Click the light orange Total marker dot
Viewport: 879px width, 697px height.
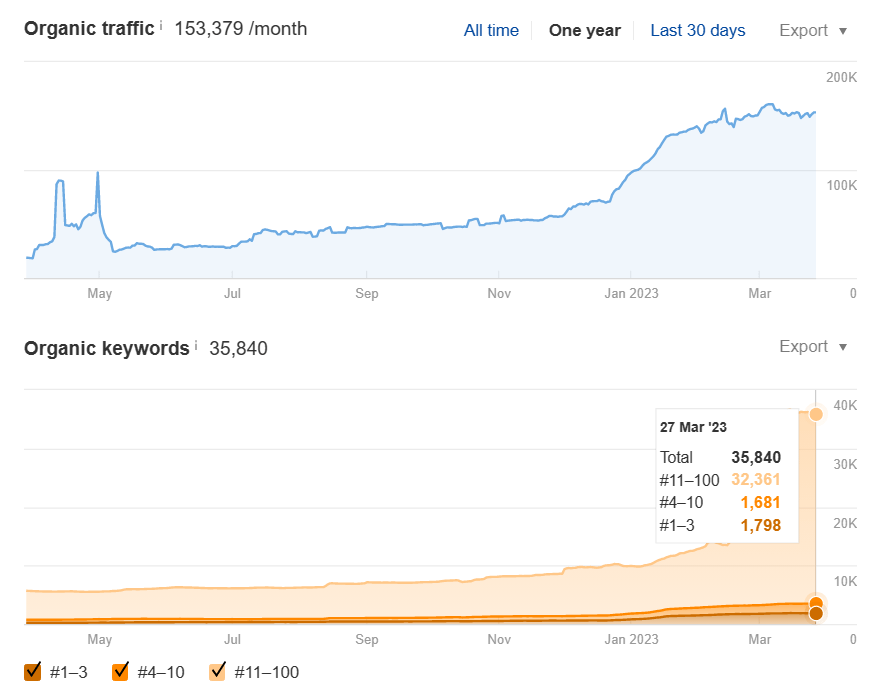point(816,414)
